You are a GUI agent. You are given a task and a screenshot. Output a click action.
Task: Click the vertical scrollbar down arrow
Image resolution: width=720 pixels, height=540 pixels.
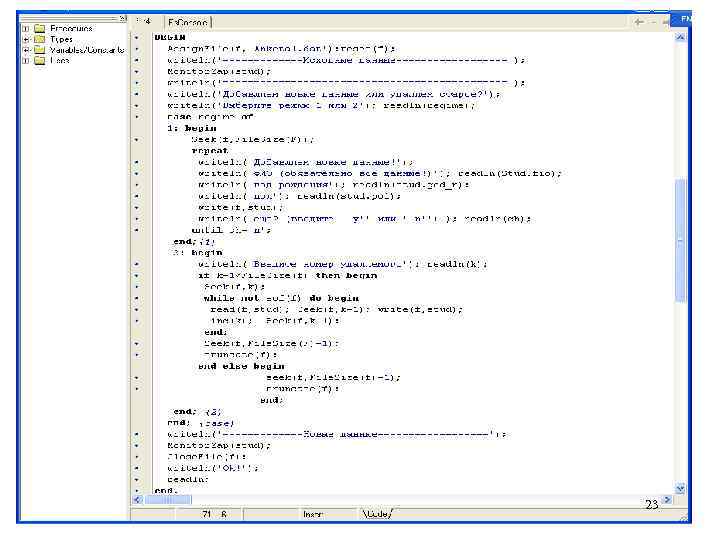pos(681,489)
